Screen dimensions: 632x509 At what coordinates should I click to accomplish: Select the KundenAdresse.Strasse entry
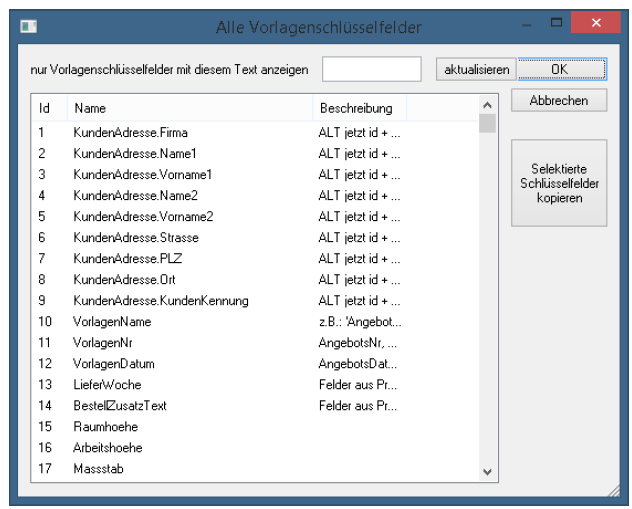[135, 238]
